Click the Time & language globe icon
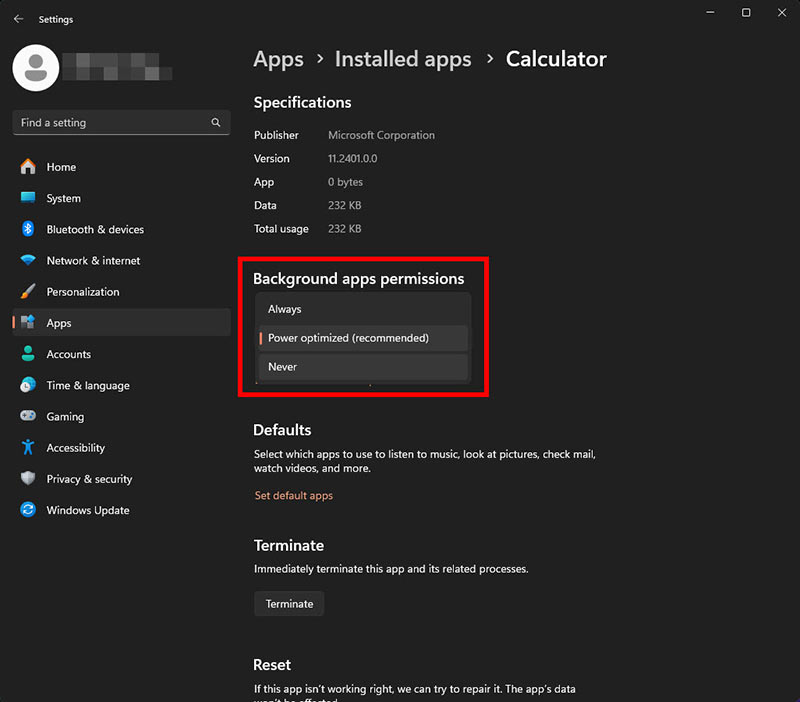 pyautogui.click(x=28, y=385)
